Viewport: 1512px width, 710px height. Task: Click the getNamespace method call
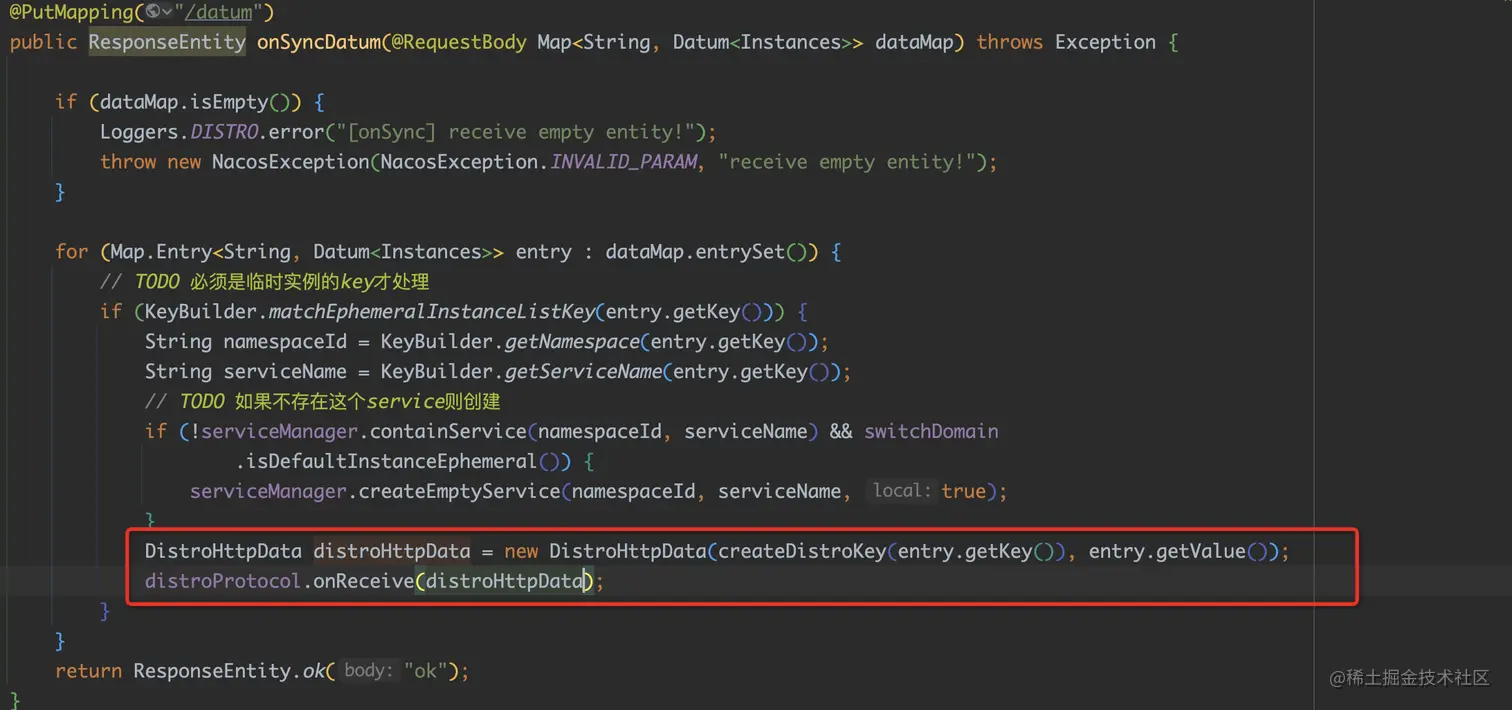pyautogui.click(x=572, y=342)
